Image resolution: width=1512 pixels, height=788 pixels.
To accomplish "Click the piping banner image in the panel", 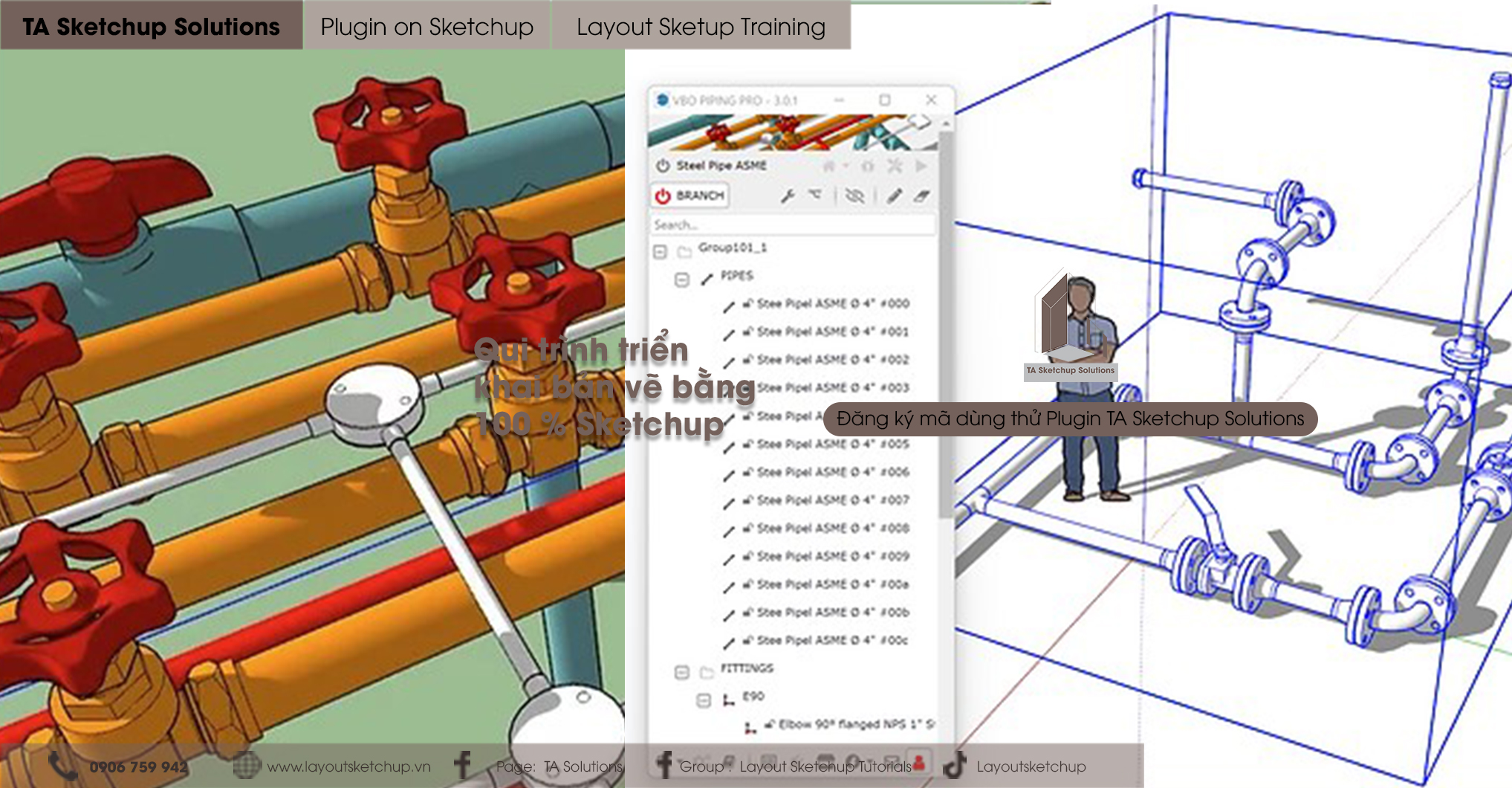I will [x=792, y=132].
